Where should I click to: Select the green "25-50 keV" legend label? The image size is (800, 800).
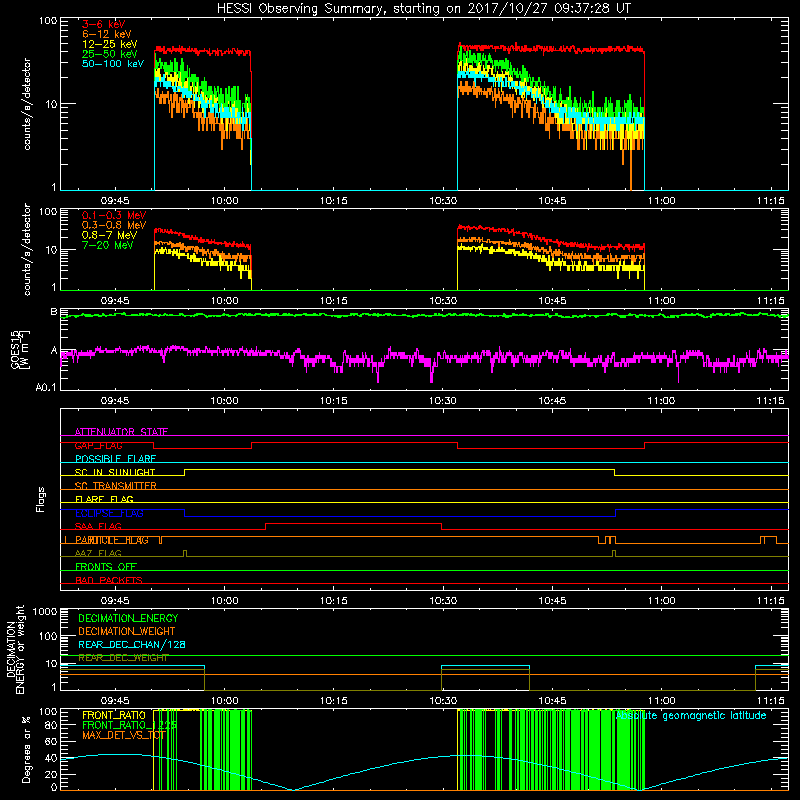click(110, 54)
